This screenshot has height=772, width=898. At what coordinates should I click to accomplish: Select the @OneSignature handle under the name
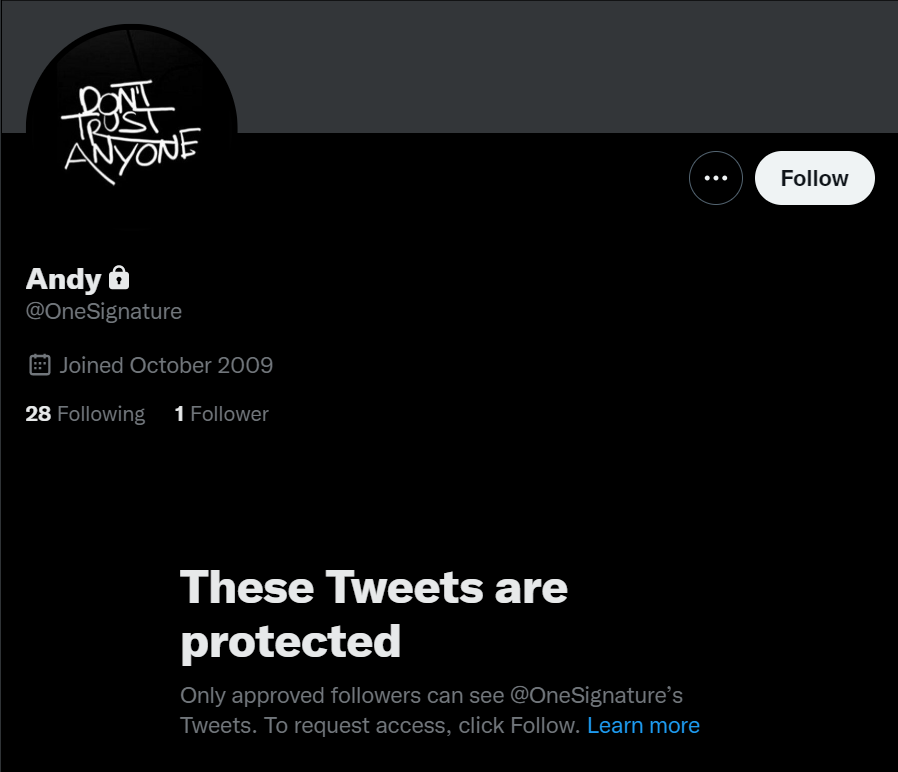(104, 311)
